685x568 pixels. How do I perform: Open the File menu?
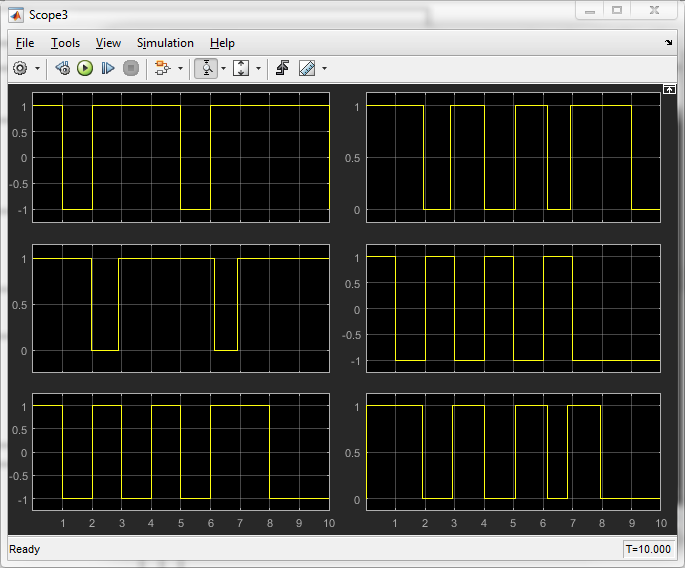[25, 43]
